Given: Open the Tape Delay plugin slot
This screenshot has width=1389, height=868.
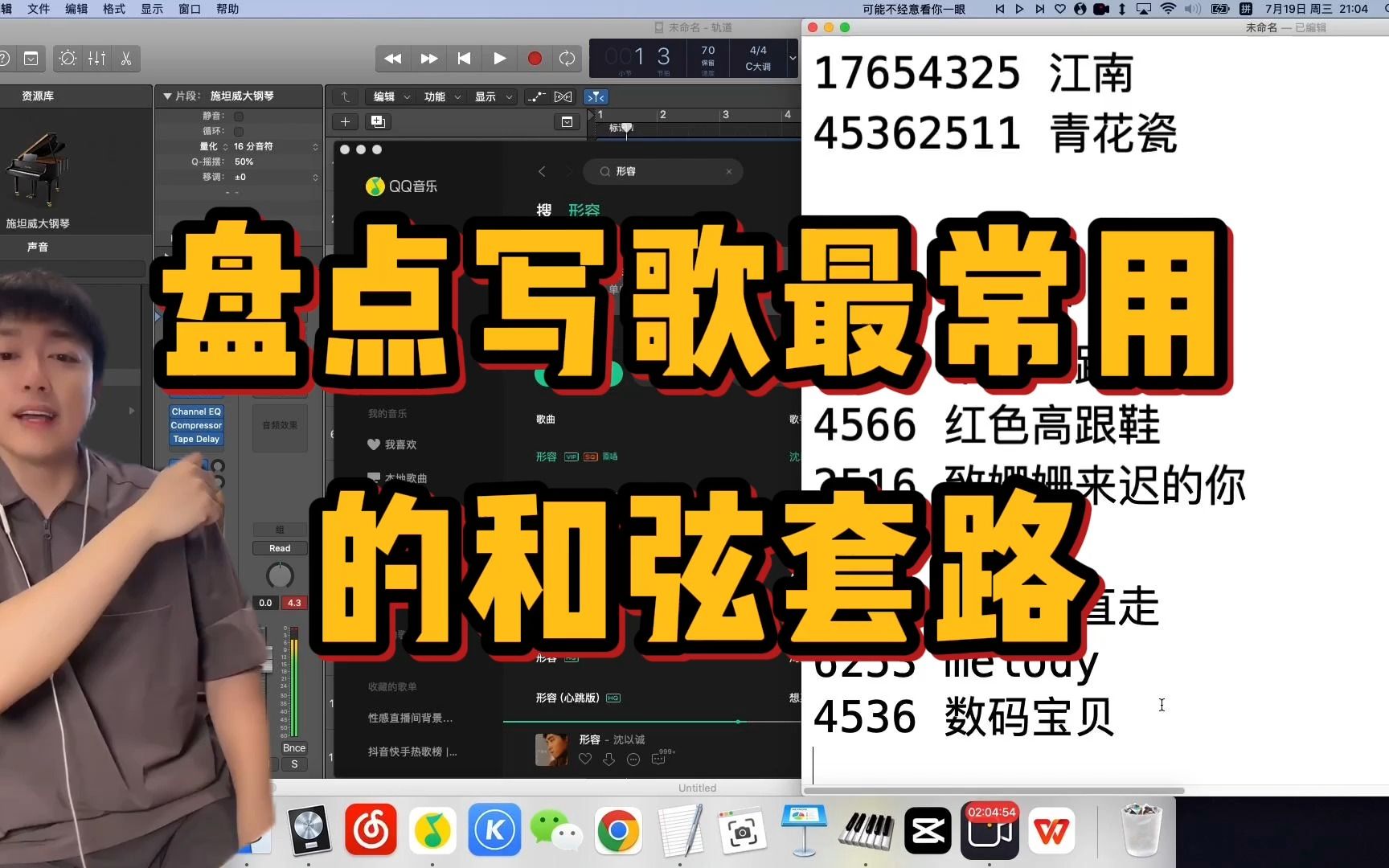Looking at the screenshot, I should coord(196,439).
